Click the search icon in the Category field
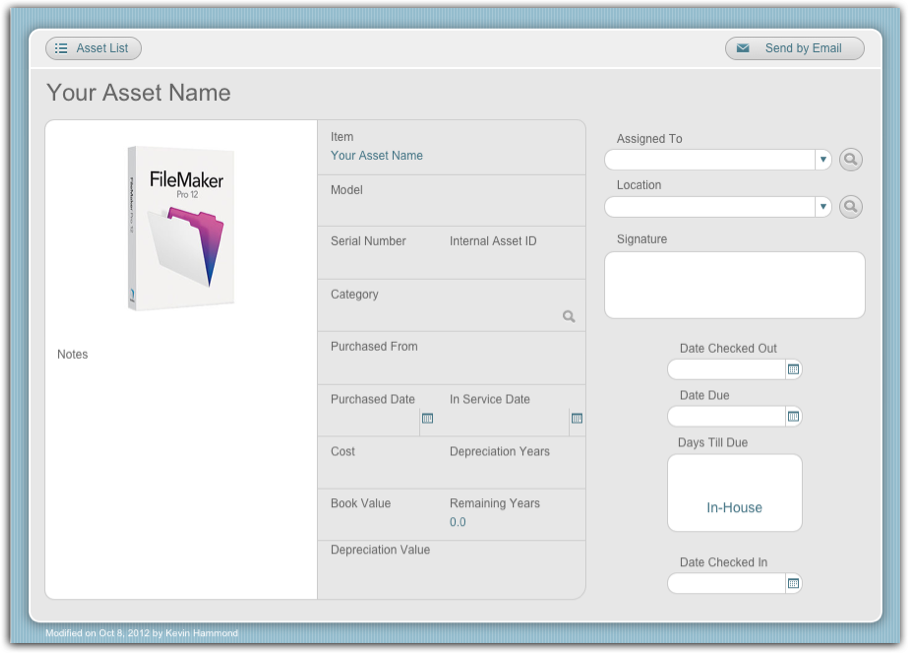This screenshot has width=908, height=653. point(569,315)
